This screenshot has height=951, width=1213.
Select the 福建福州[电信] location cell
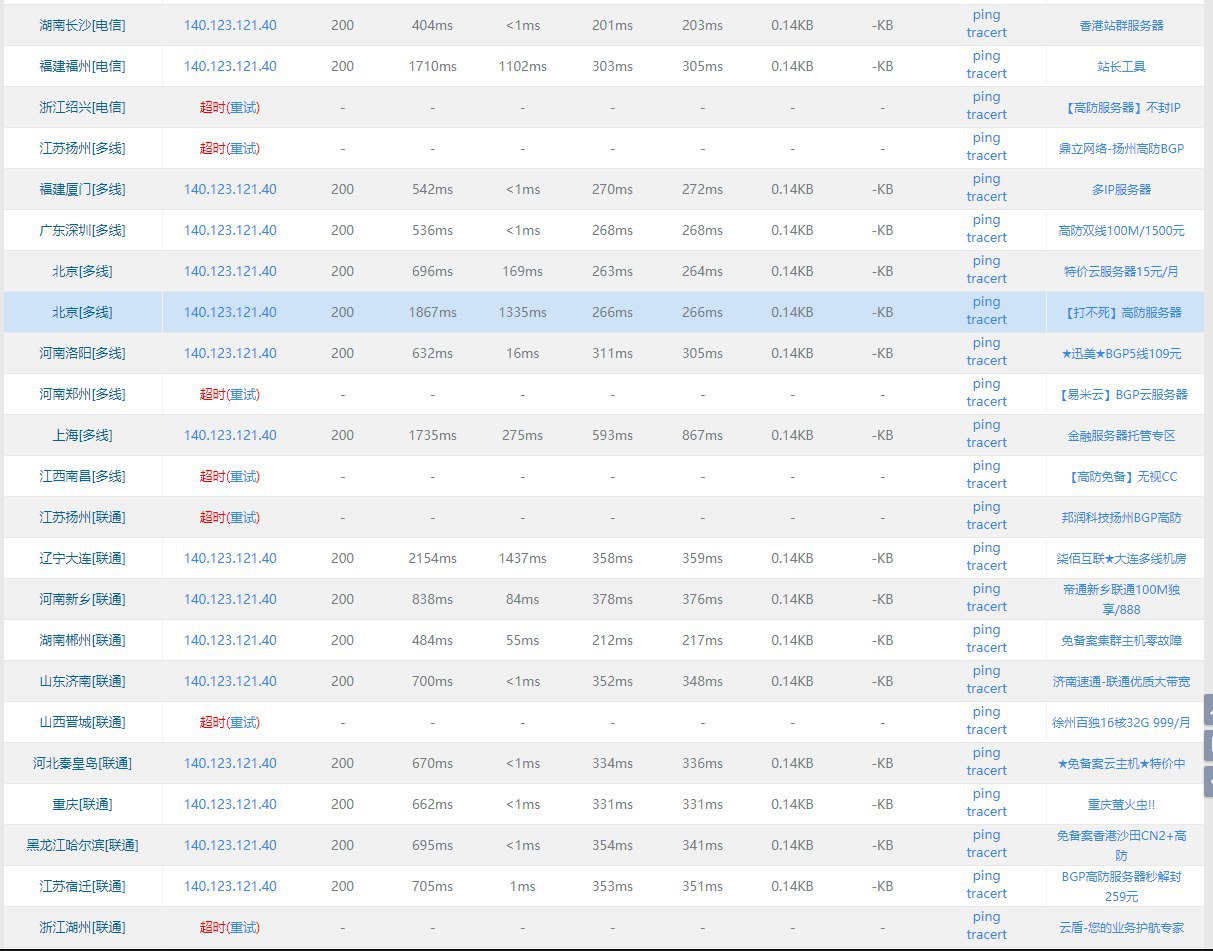tap(82, 66)
